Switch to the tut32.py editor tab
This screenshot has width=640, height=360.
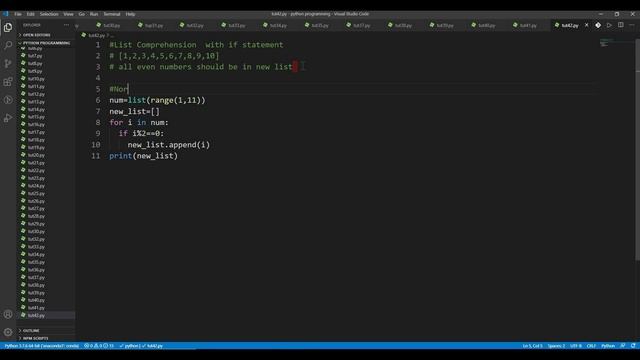[192, 25]
